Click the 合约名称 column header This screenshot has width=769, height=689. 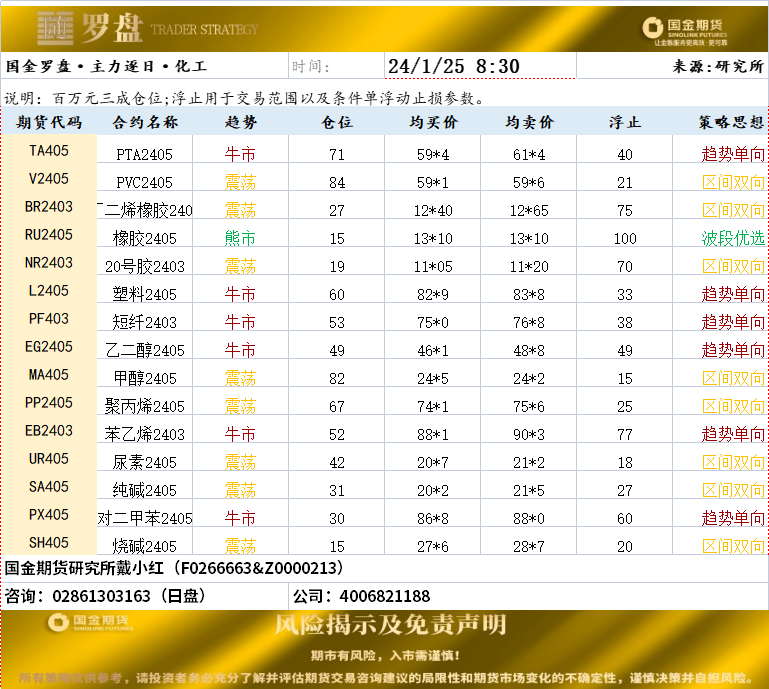[145, 122]
